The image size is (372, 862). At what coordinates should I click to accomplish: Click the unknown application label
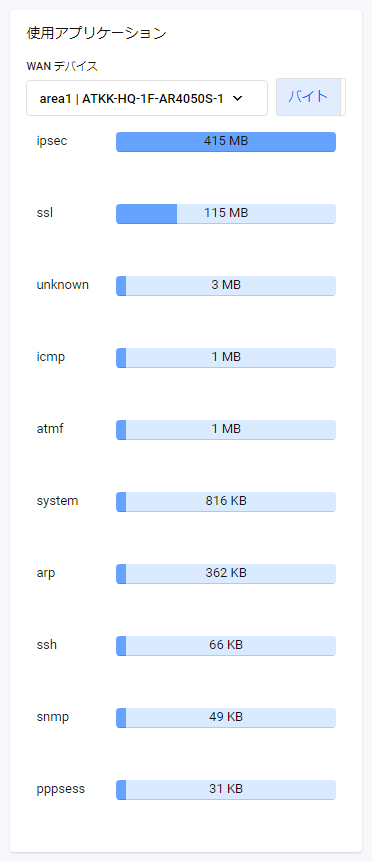pyautogui.click(x=63, y=285)
